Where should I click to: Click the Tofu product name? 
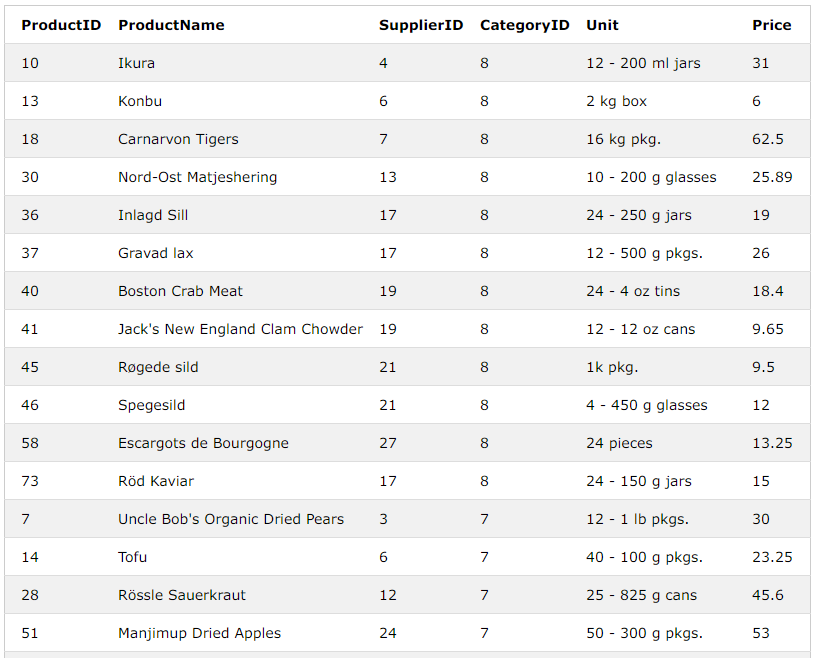tap(132, 557)
